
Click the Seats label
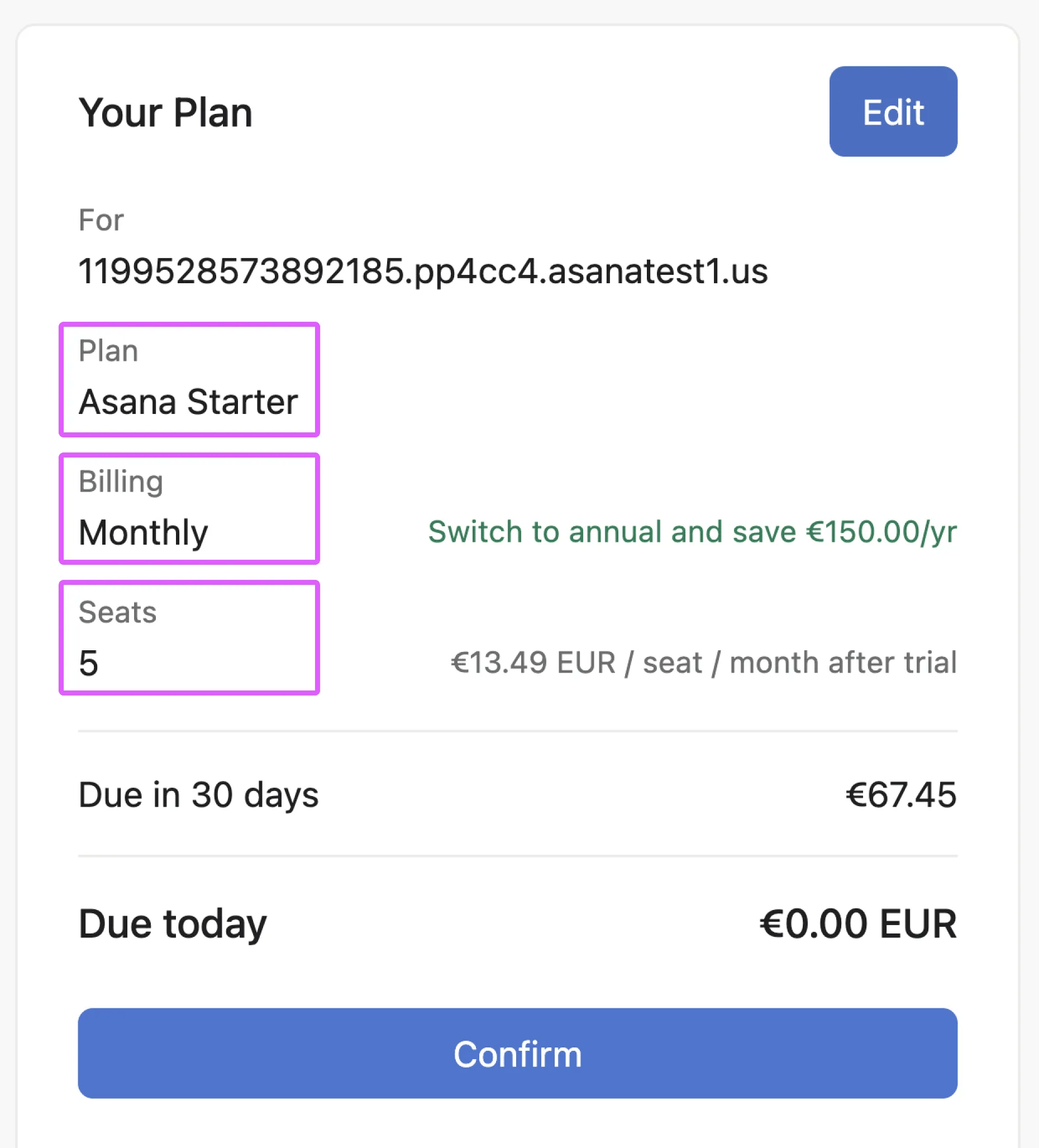[x=117, y=613]
